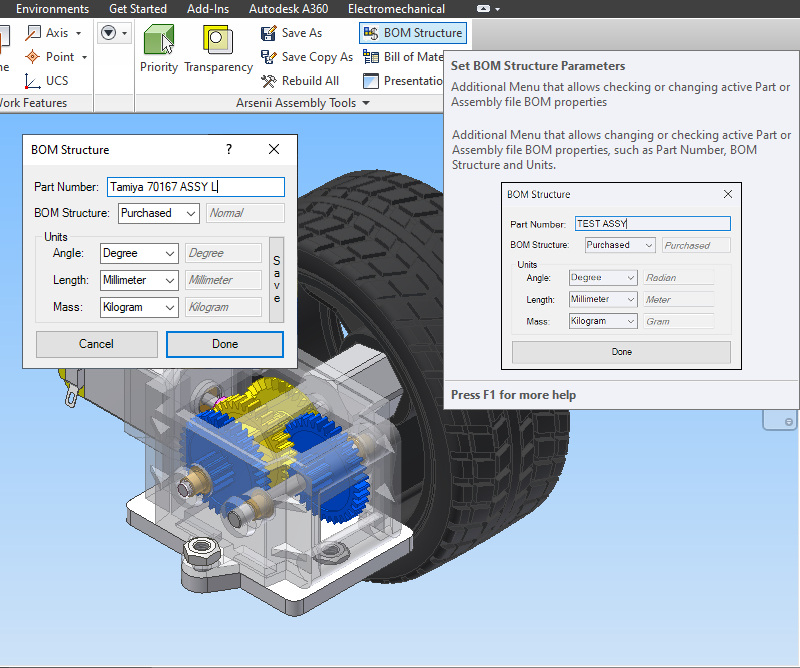Switch to the Electromechanical tab
This screenshot has width=800, height=668.
click(x=396, y=9)
